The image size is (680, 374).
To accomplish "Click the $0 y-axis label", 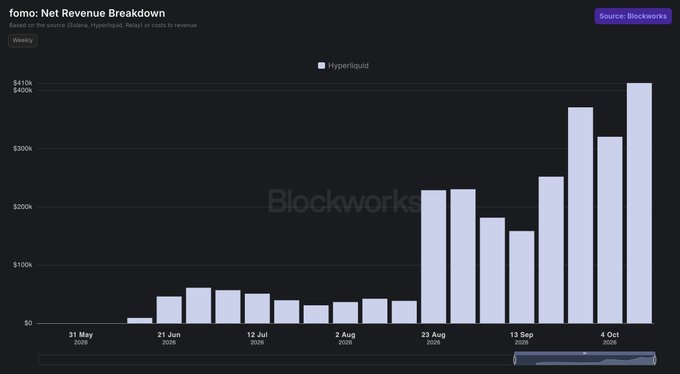I will (x=28, y=323).
